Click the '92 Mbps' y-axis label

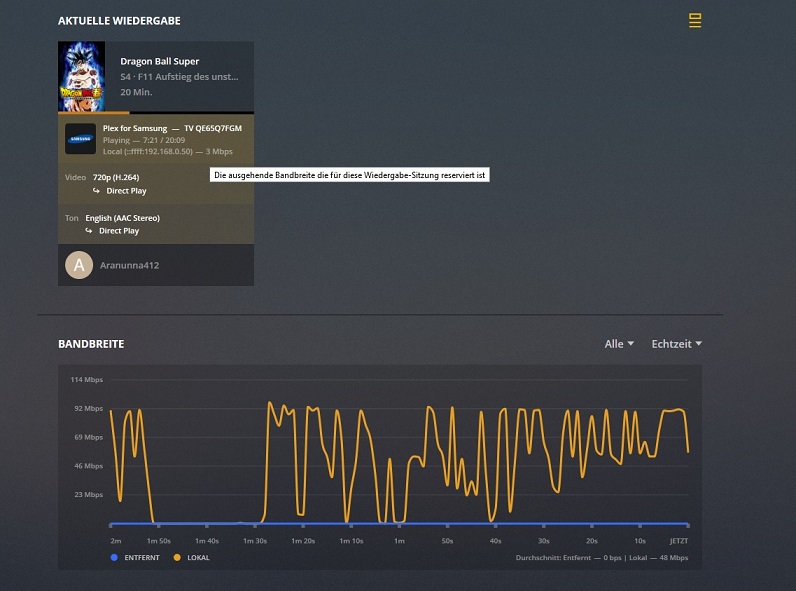(88, 408)
